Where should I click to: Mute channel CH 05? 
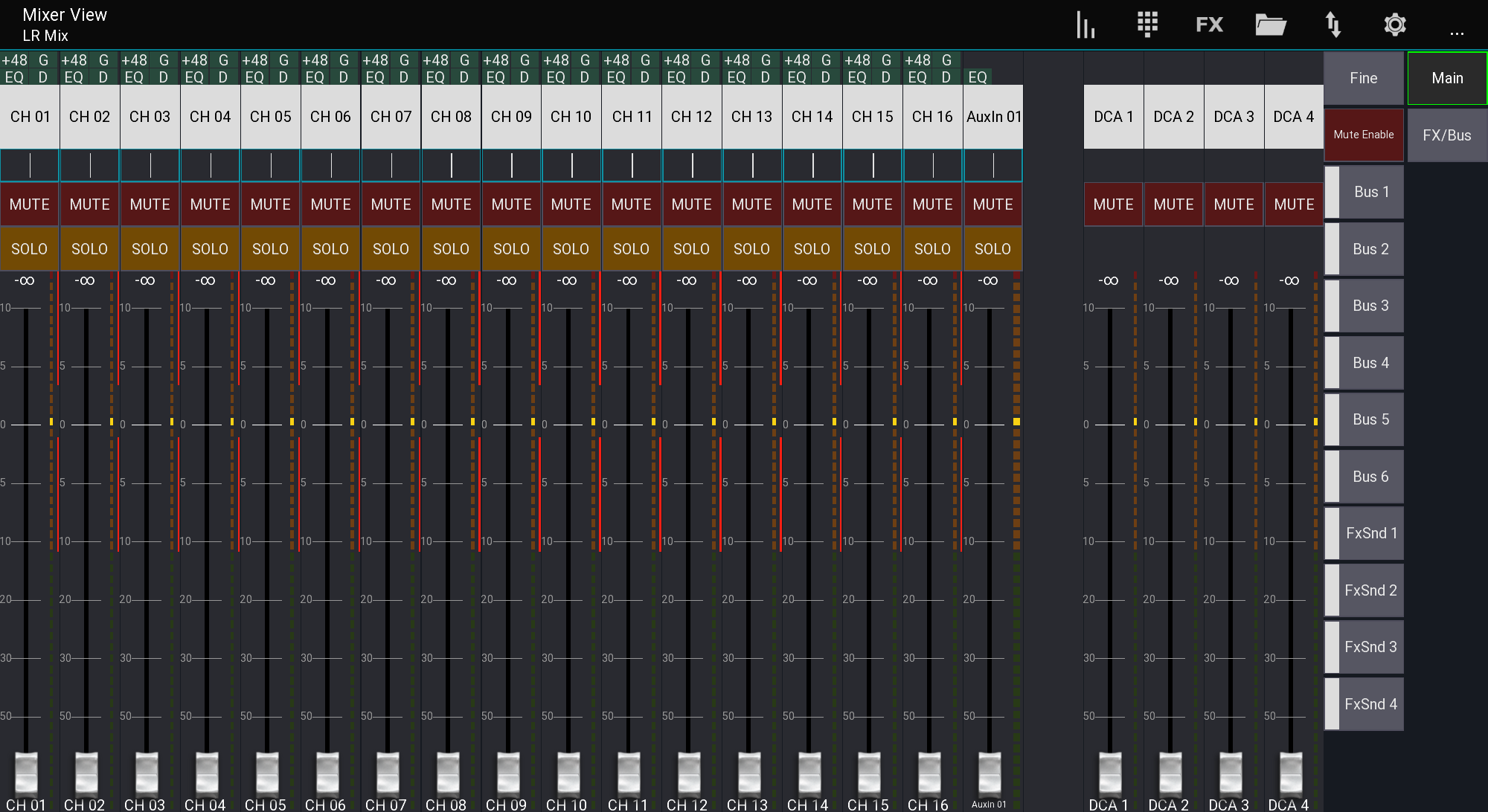point(270,204)
